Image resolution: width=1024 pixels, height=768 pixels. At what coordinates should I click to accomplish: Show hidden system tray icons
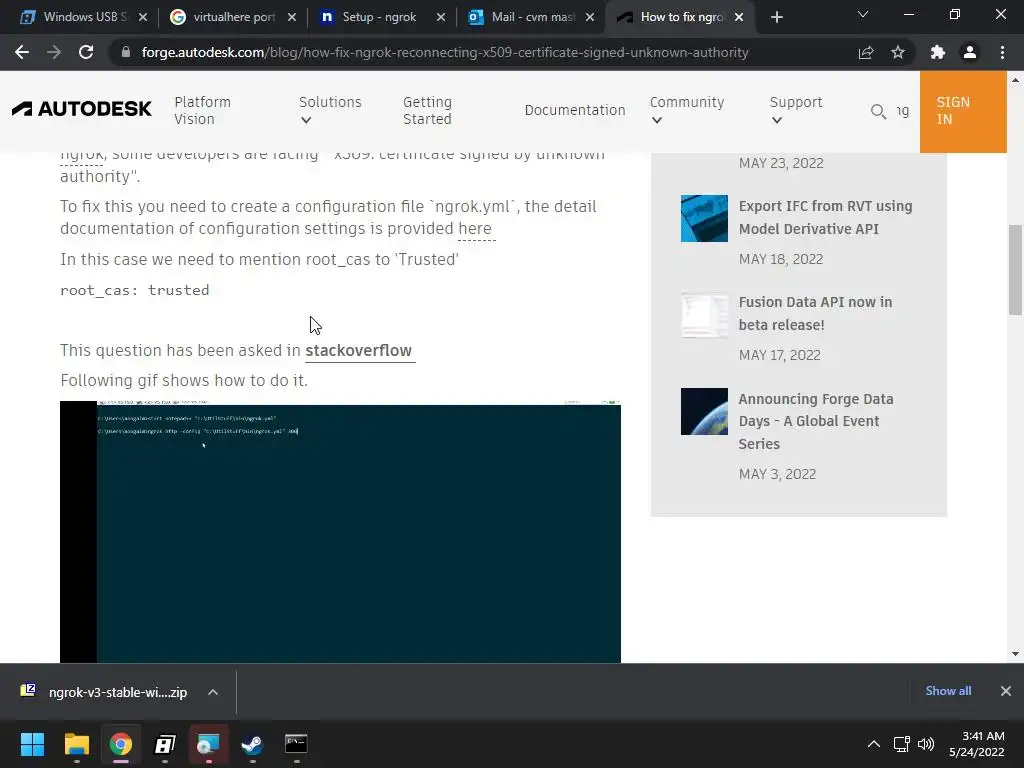[874, 744]
